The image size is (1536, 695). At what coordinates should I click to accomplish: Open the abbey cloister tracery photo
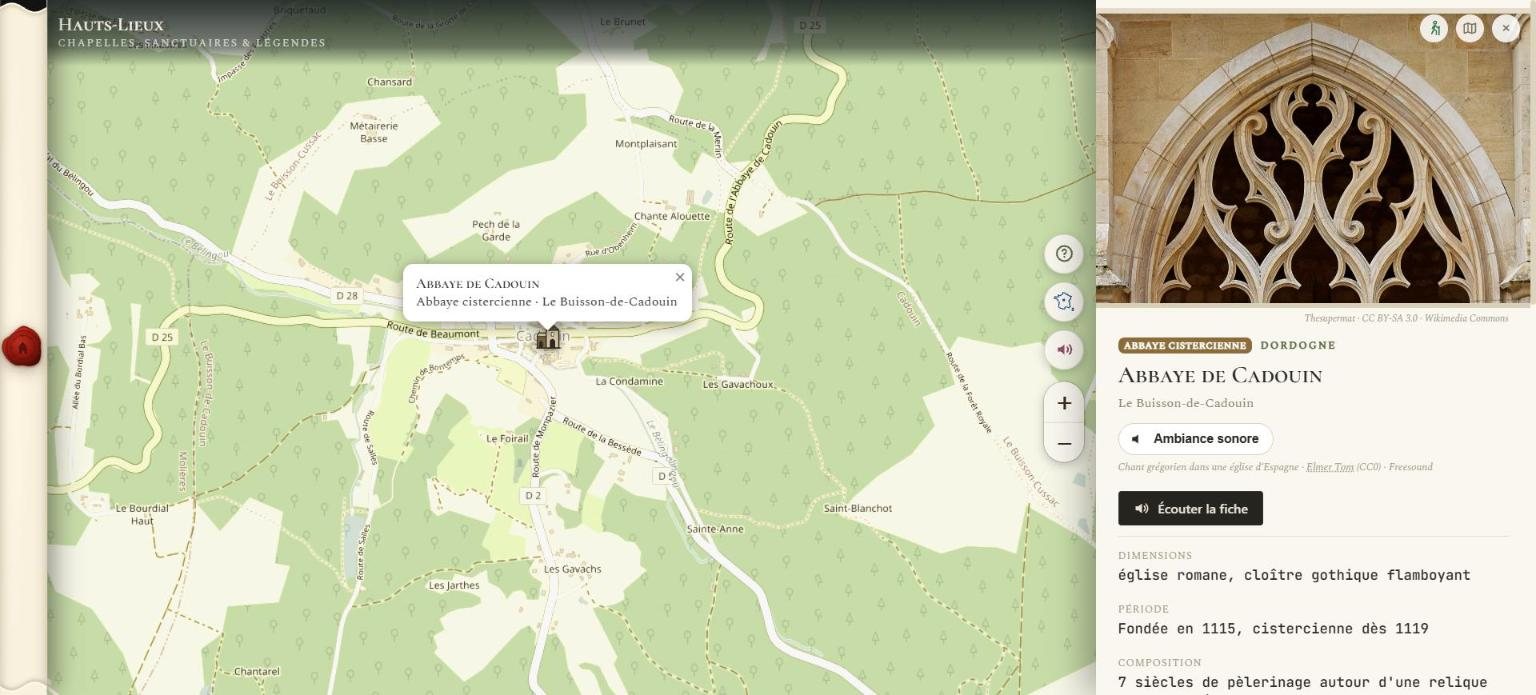pos(1313,157)
